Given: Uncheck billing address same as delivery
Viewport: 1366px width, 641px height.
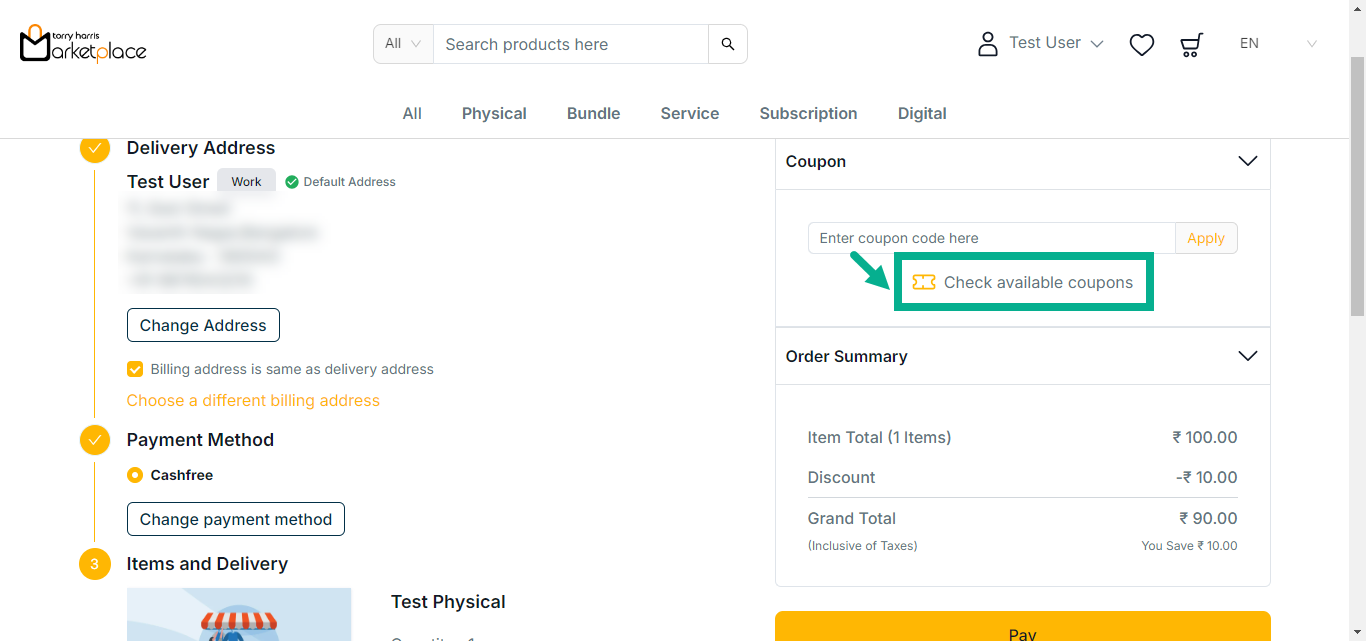Looking at the screenshot, I should coord(135,369).
